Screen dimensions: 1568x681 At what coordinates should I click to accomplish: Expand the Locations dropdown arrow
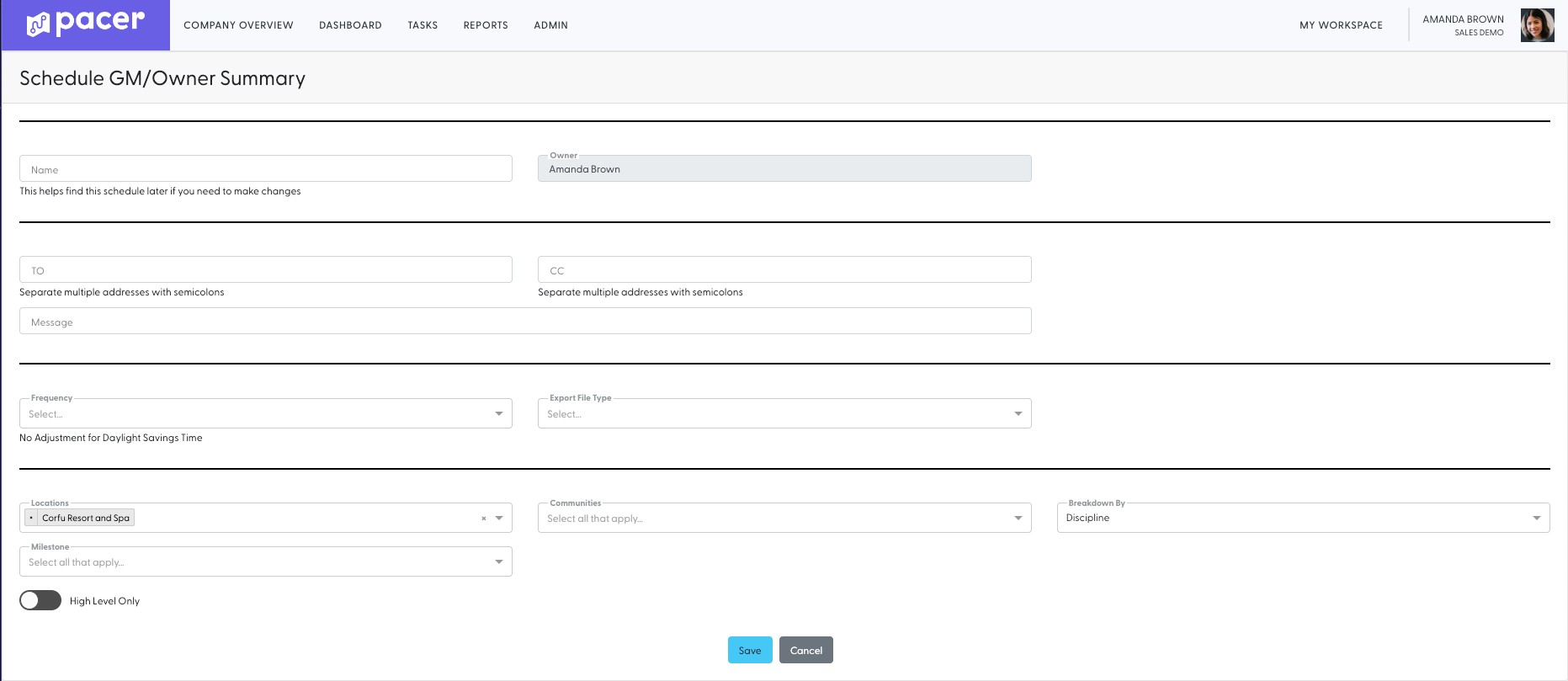[x=499, y=518]
